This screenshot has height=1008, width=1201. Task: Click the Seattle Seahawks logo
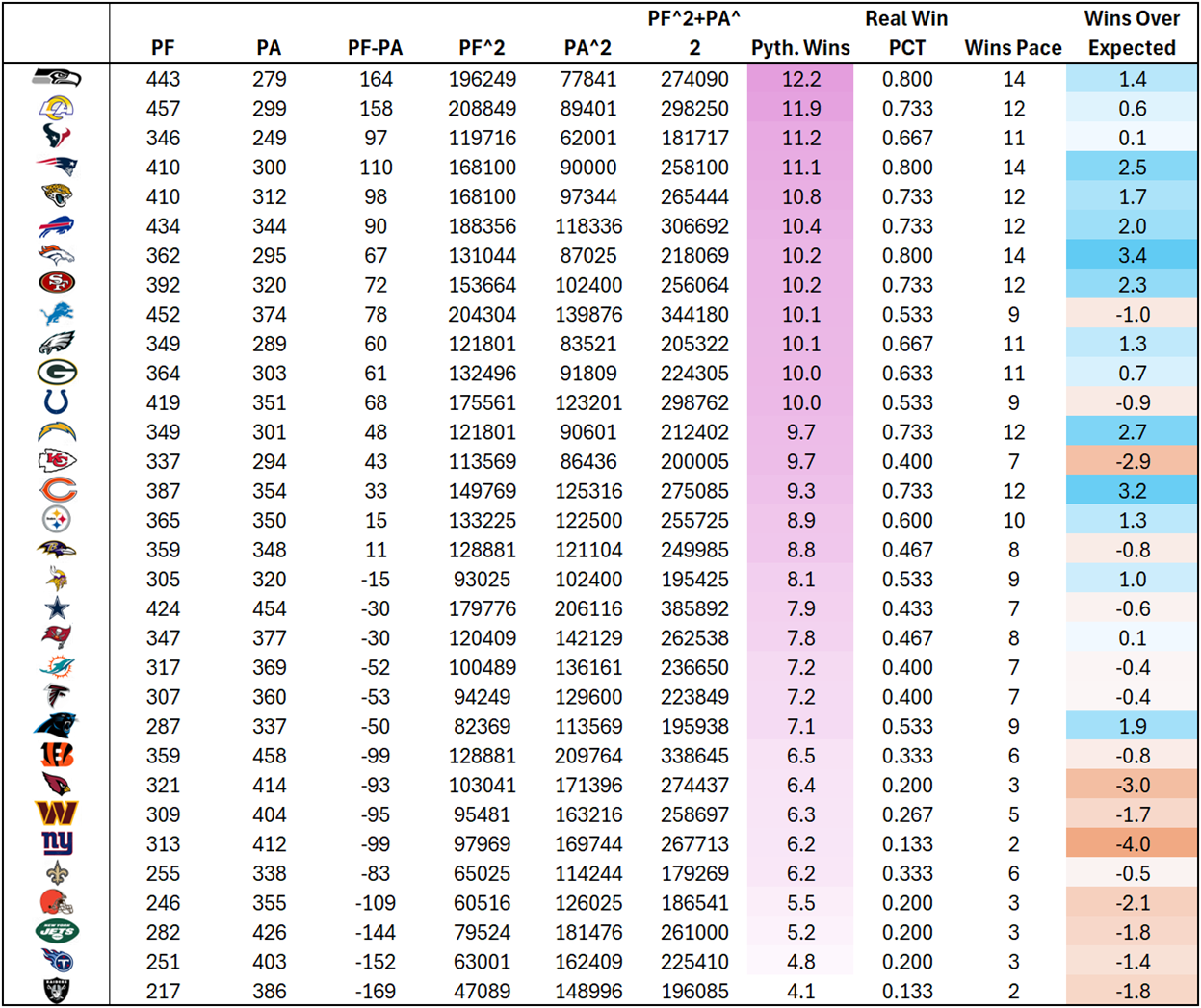tap(57, 79)
